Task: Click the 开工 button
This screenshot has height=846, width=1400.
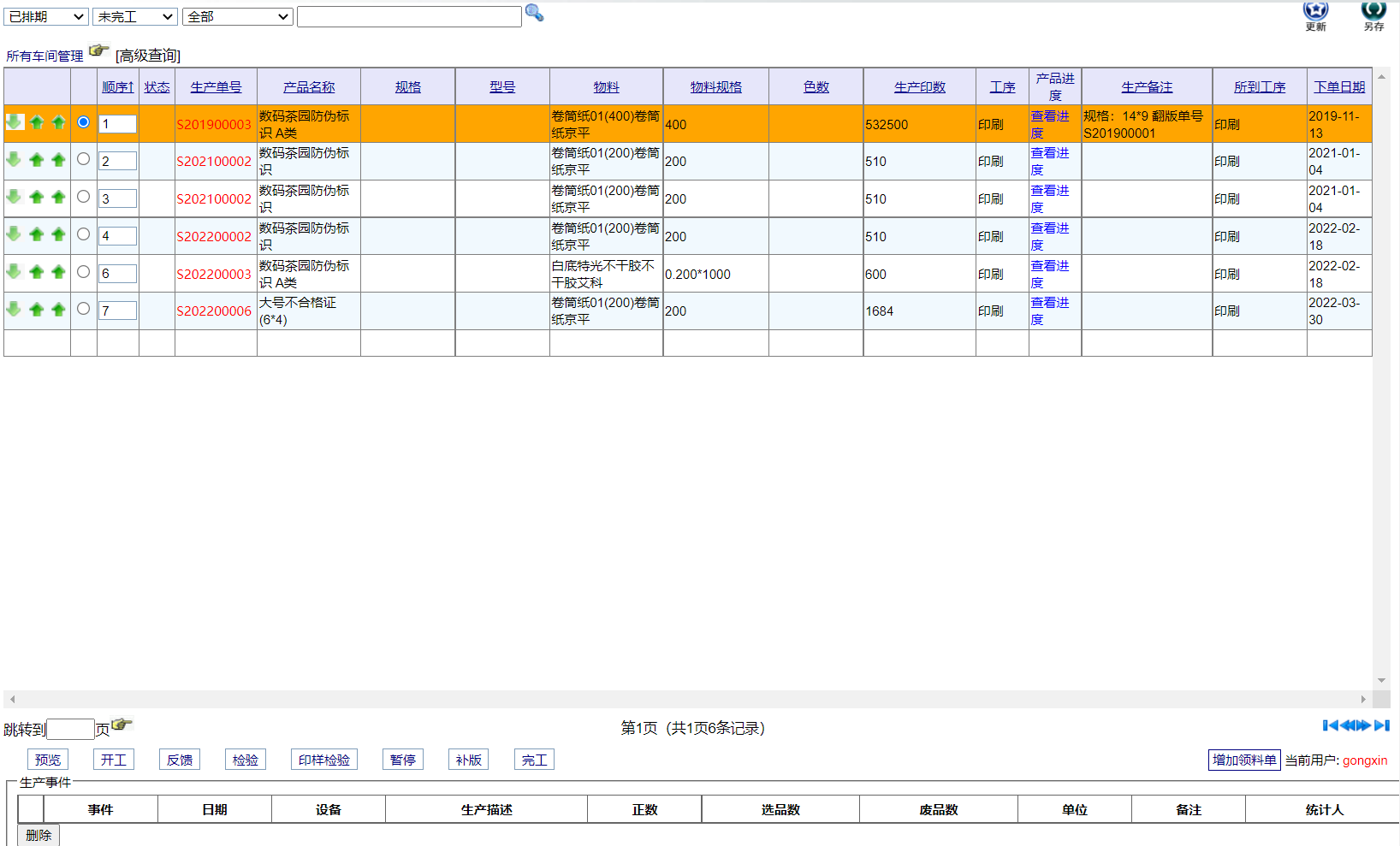Action: [114, 759]
